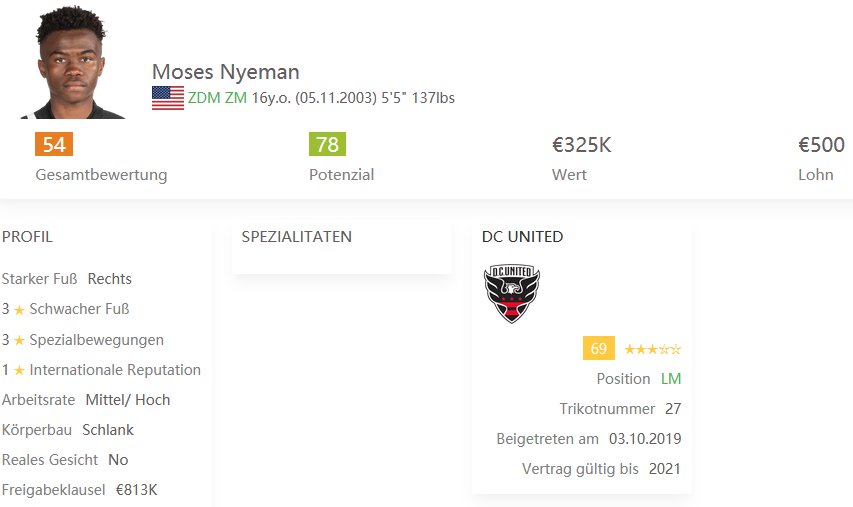
Task: Open the DC UNITED team heading link
Action: [x=522, y=237]
